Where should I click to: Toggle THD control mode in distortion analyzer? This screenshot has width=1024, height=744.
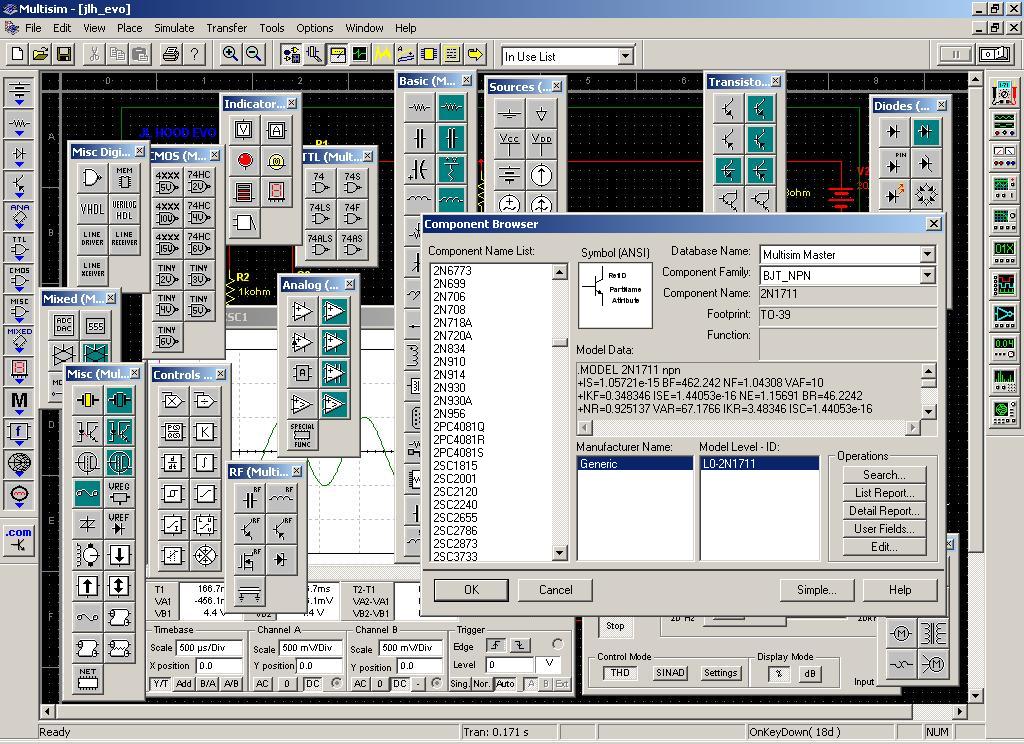point(620,673)
